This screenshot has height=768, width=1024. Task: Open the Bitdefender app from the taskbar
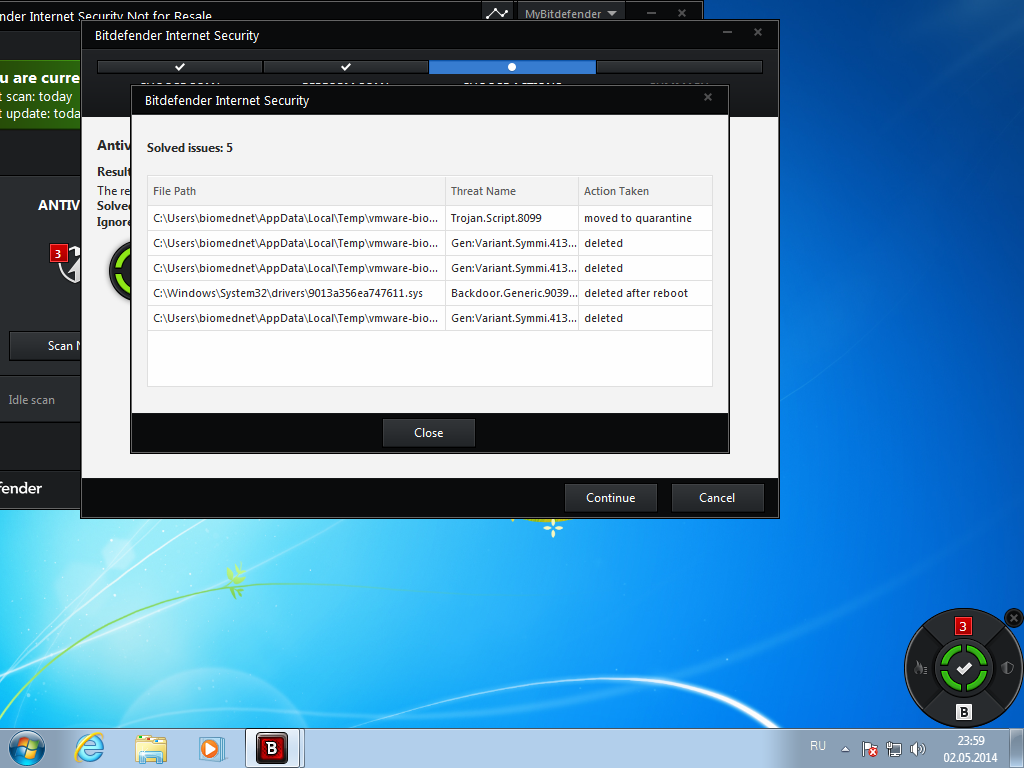(271, 748)
